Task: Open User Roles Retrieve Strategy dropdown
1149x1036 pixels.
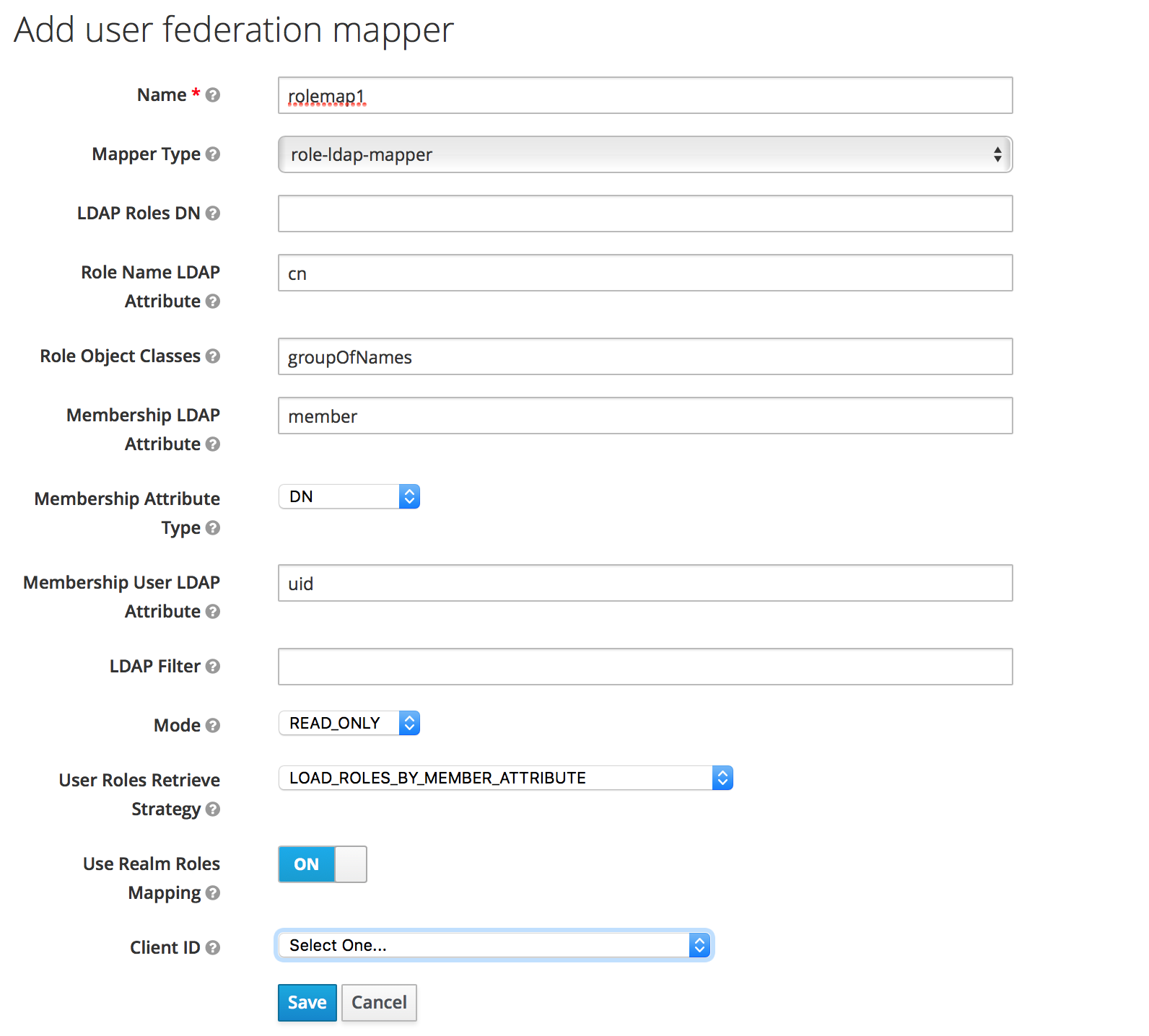Action: pyautogui.click(x=505, y=778)
